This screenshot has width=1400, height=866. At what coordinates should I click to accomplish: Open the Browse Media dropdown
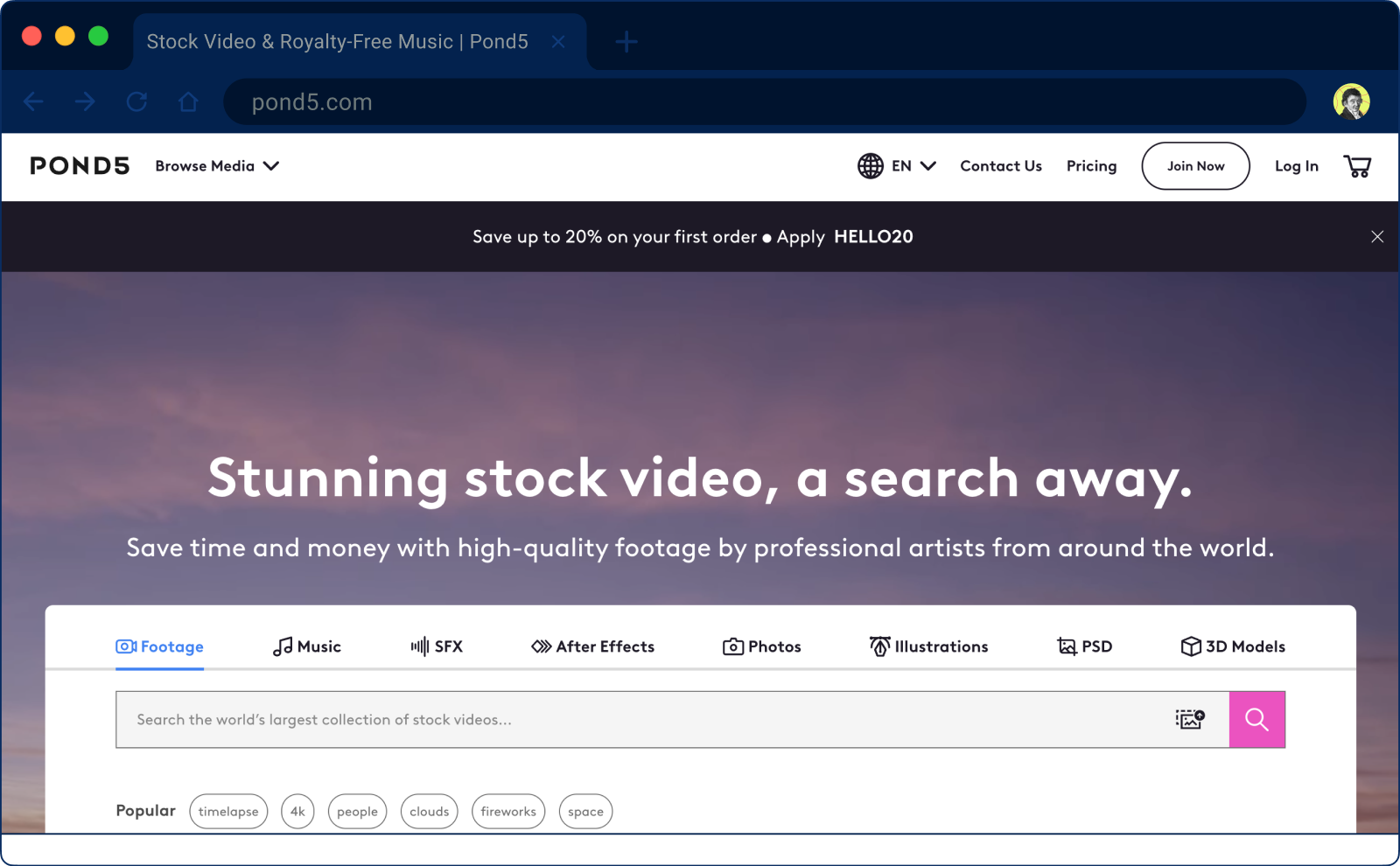[216, 166]
